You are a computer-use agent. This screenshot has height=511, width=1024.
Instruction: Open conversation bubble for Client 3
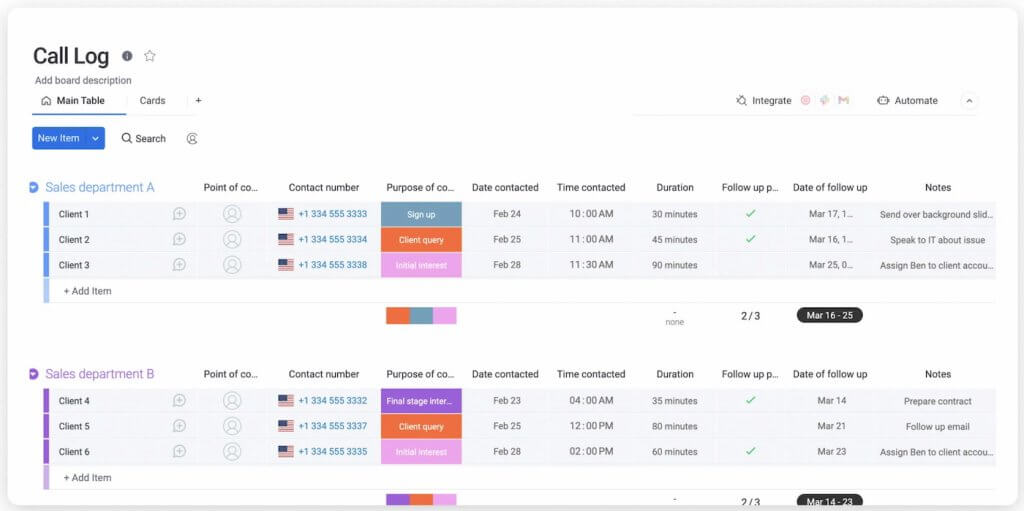click(x=179, y=265)
